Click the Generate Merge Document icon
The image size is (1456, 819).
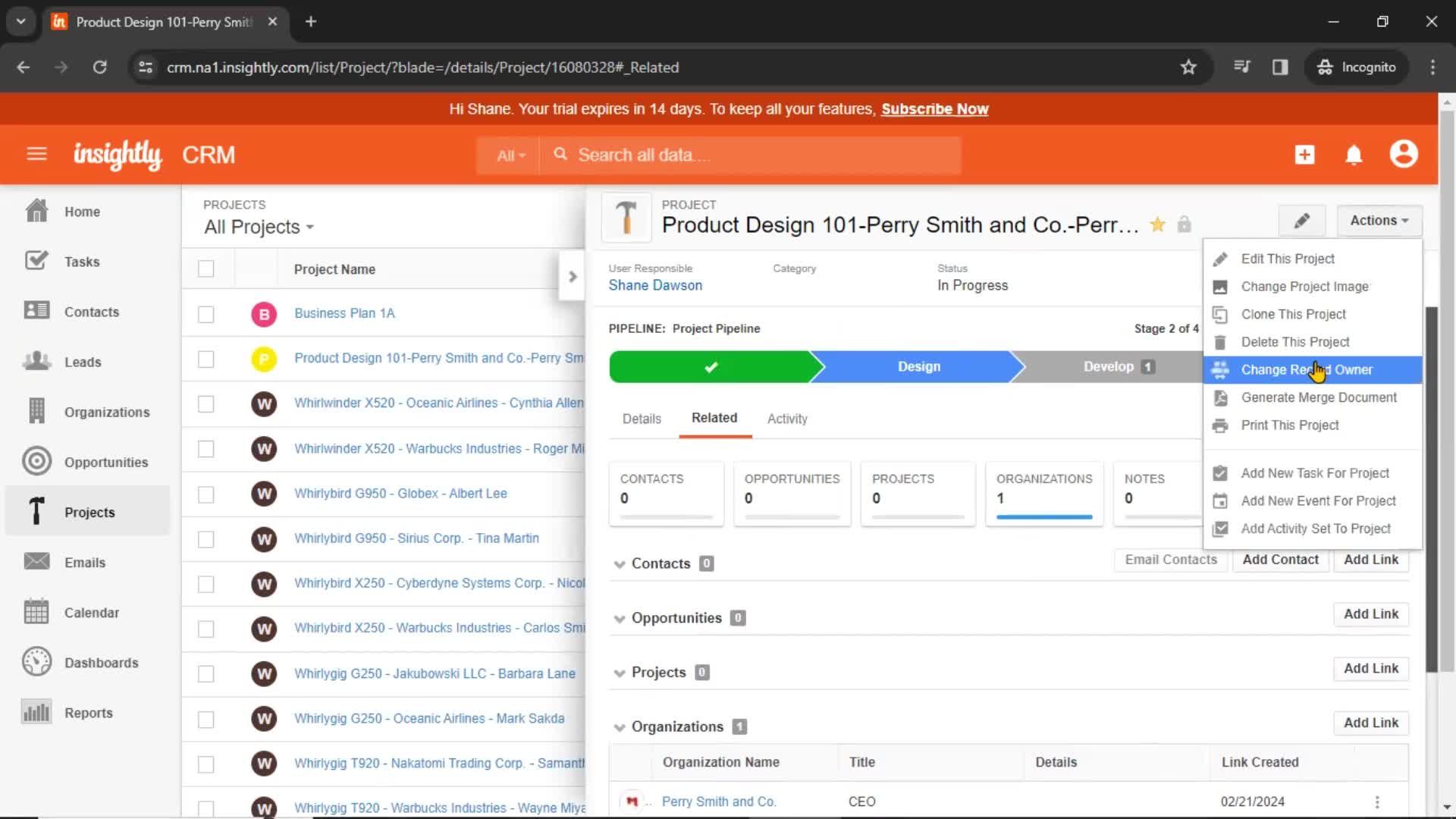click(x=1220, y=397)
